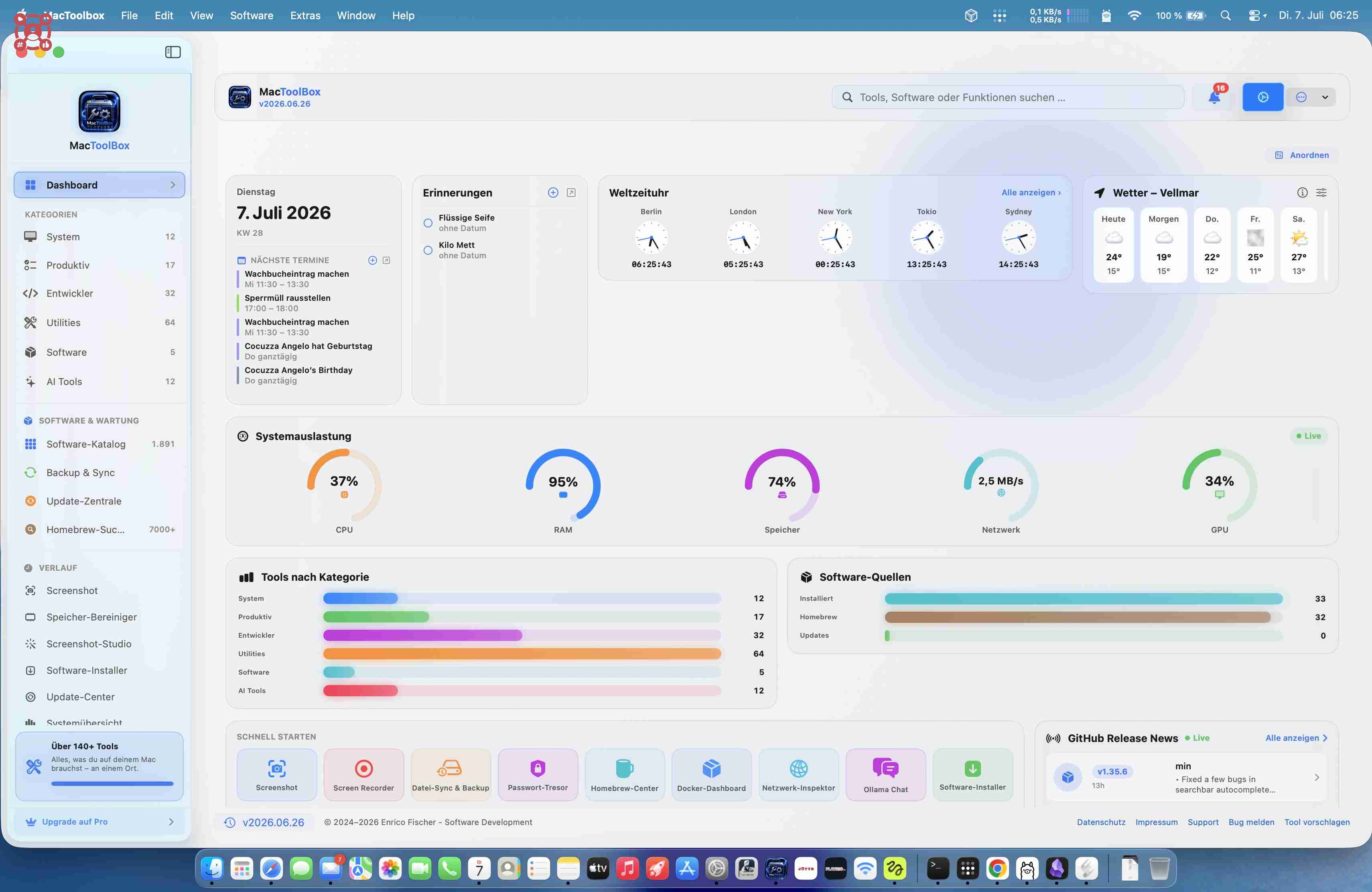1372x892 pixels.
Task: Toggle the sidebar panel icon
Action: [x=173, y=53]
